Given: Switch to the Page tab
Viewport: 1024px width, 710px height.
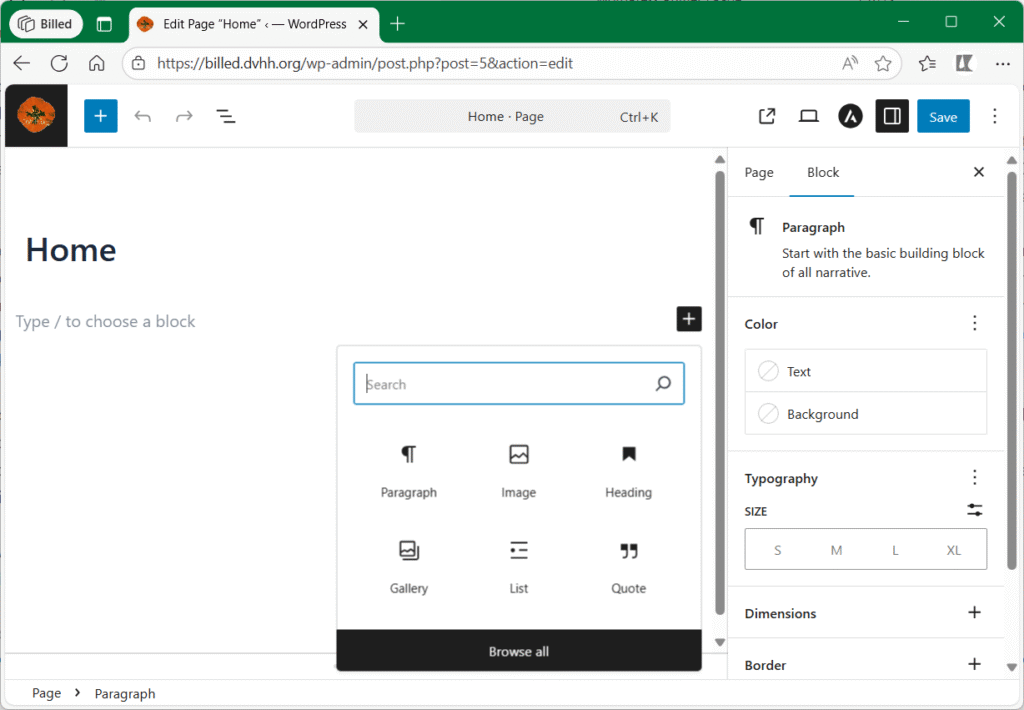Looking at the screenshot, I should (759, 172).
